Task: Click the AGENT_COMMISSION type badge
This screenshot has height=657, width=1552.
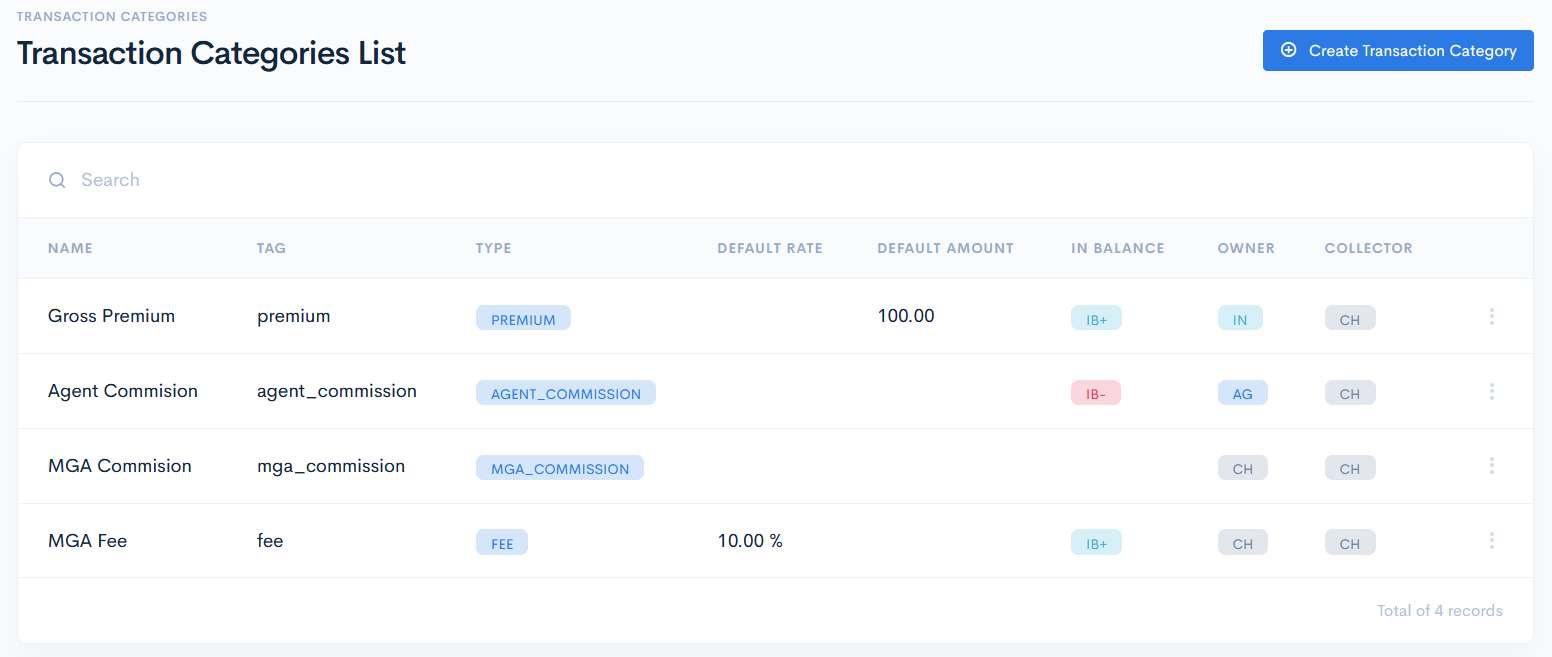Action: pos(566,392)
